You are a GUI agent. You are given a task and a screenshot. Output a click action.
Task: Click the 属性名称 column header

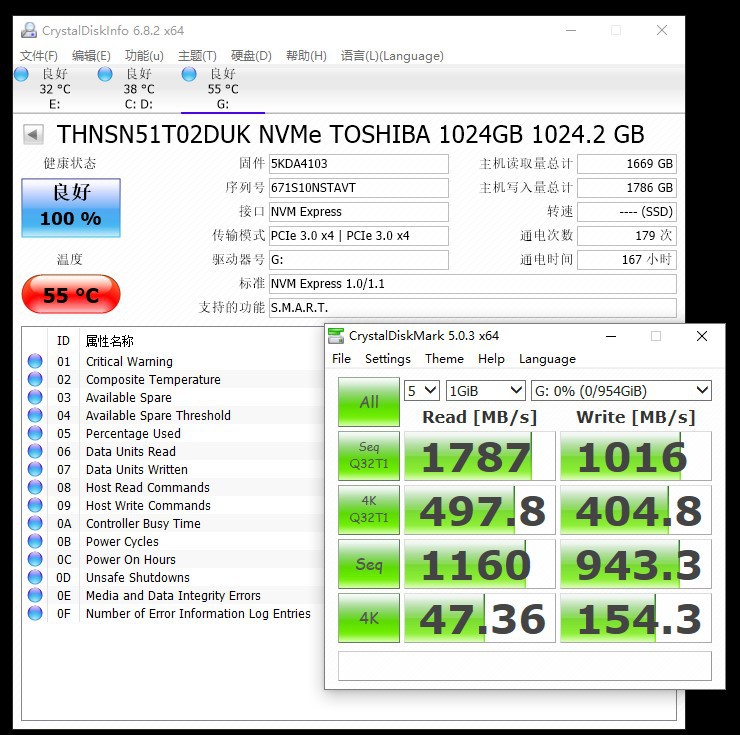click(x=109, y=341)
